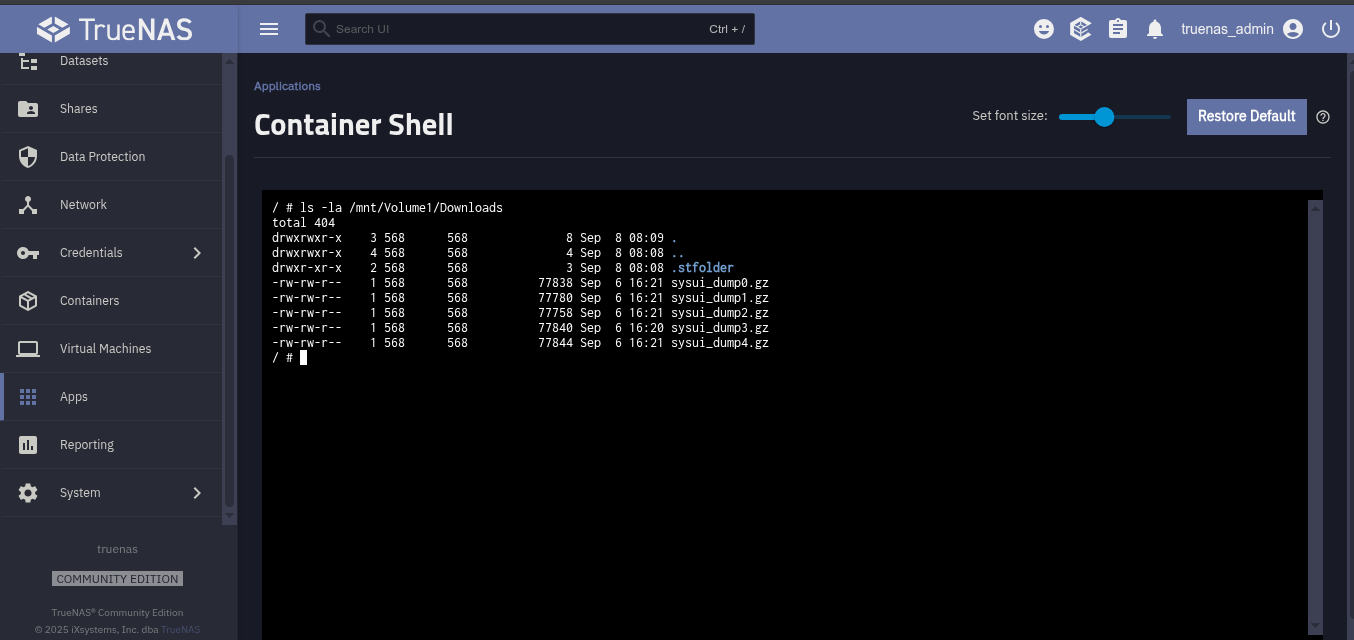The height and width of the screenshot is (640, 1354).
Task: Expand the System submenu chevron
Action: pyautogui.click(x=197, y=493)
